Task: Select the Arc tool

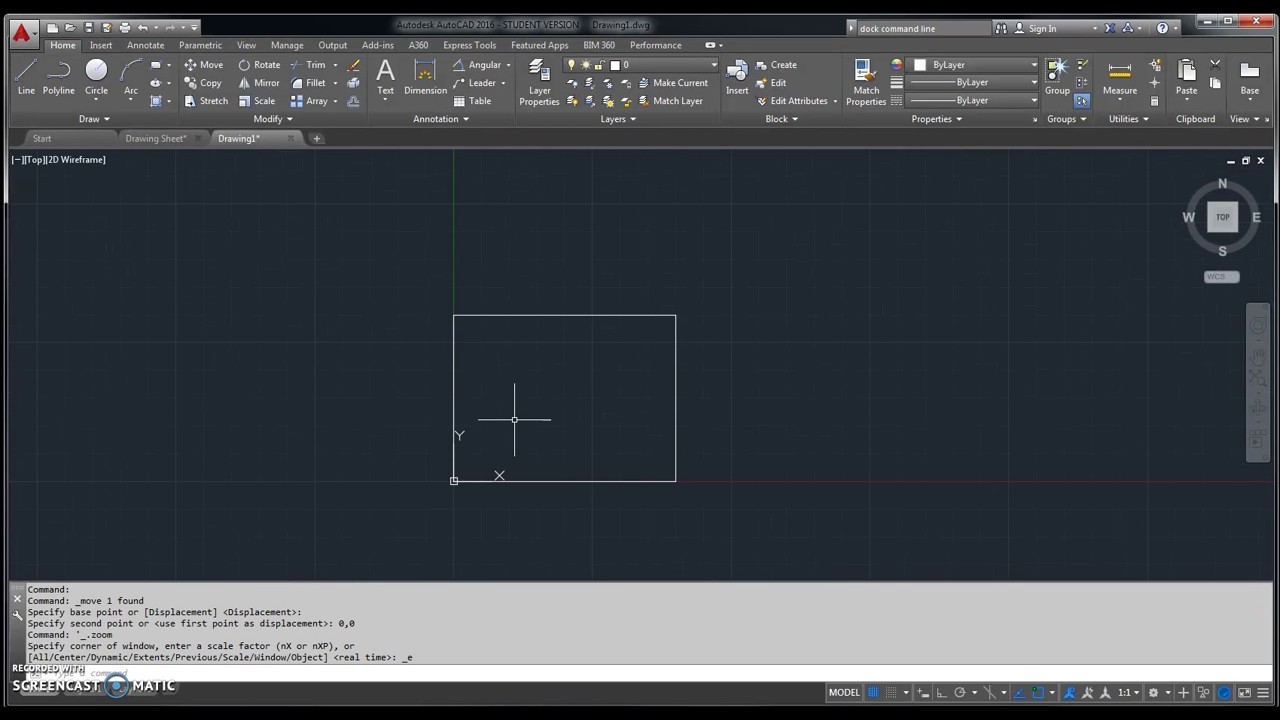Action: [131, 78]
